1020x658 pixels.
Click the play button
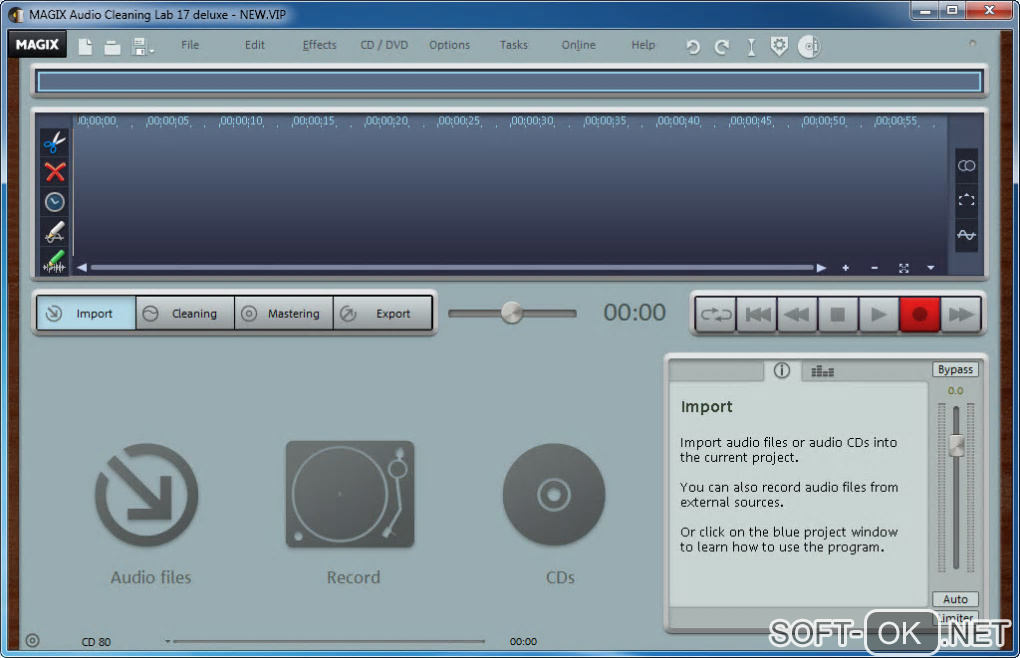(x=879, y=315)
